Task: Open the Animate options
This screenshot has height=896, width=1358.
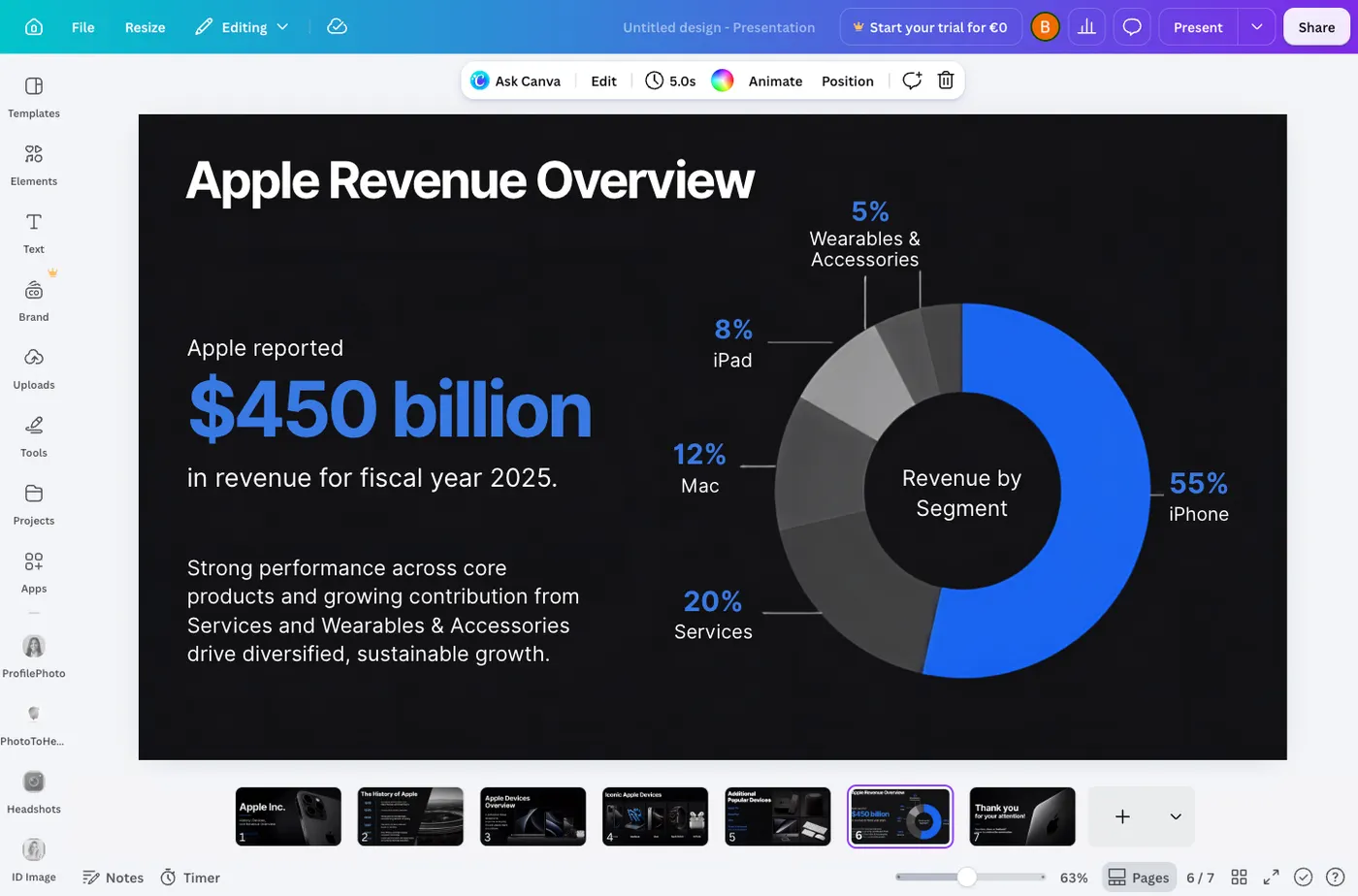Action: coord(775,80)
